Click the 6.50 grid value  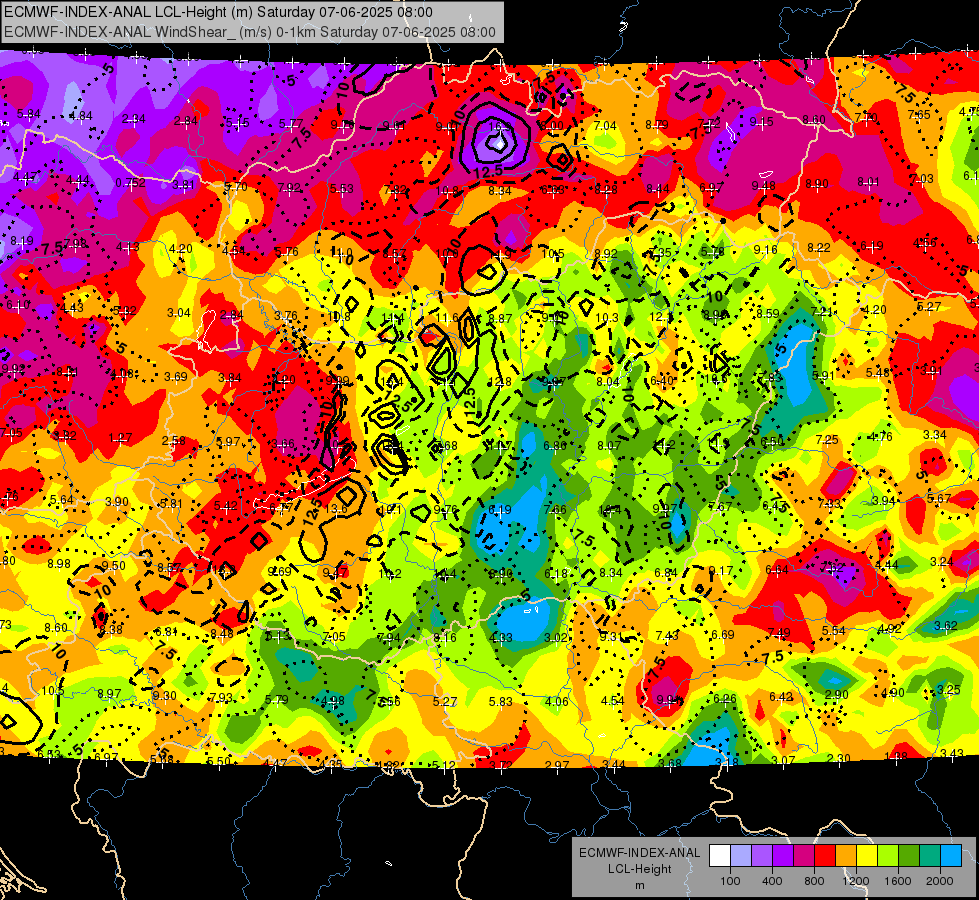coord(772,441)
